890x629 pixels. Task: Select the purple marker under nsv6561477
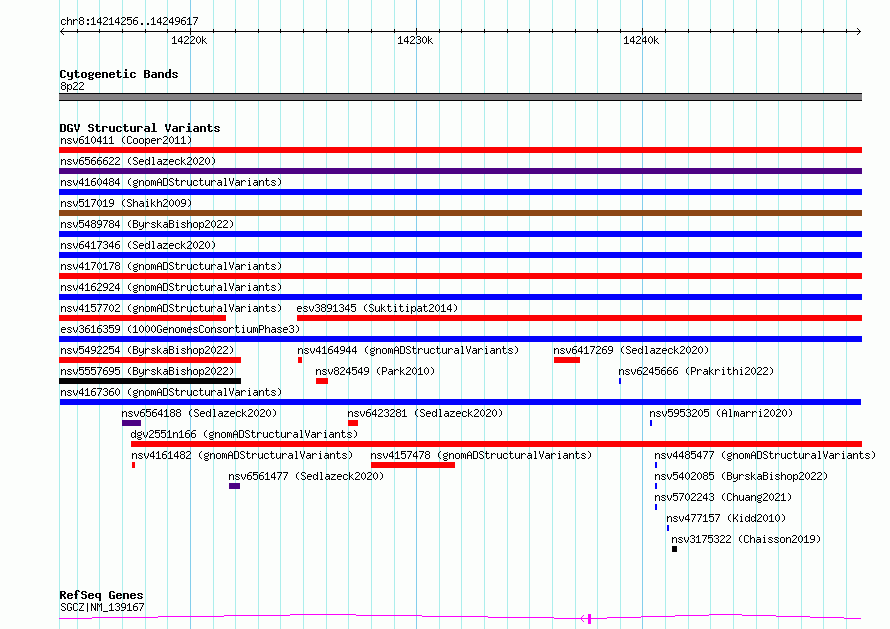(x=234, y=486)
